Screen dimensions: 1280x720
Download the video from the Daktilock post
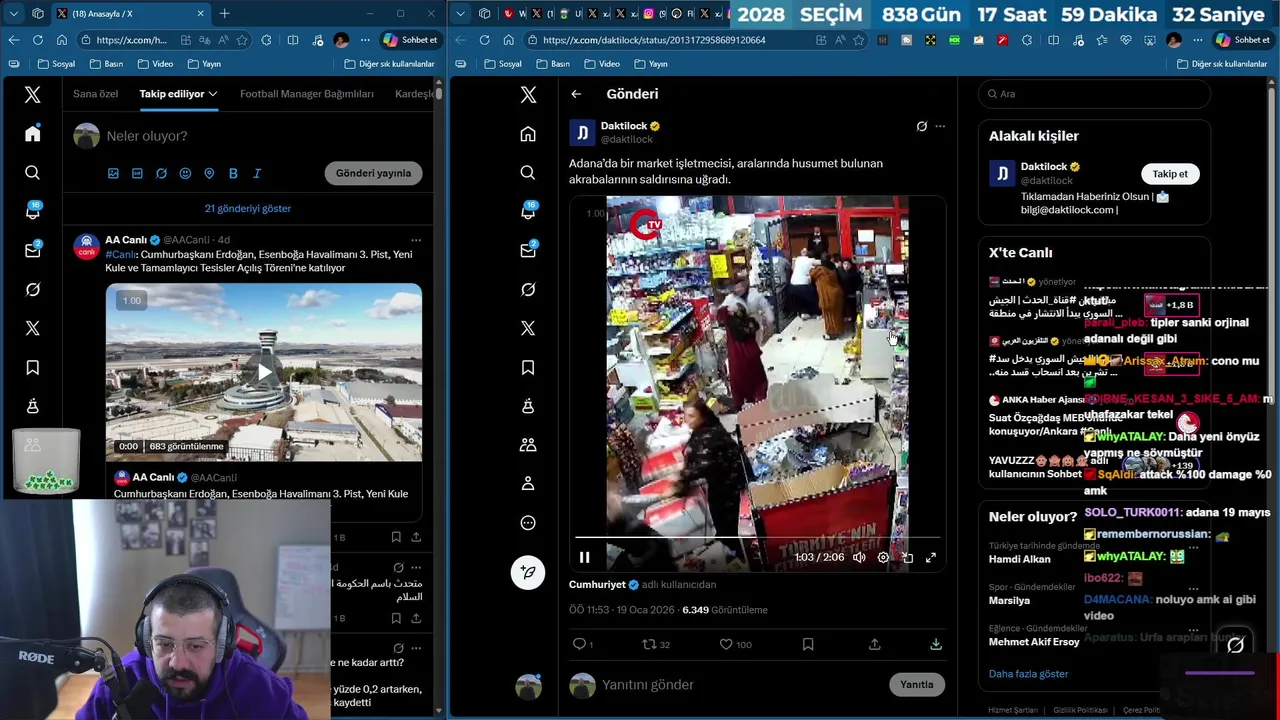(x=936, y=644)
